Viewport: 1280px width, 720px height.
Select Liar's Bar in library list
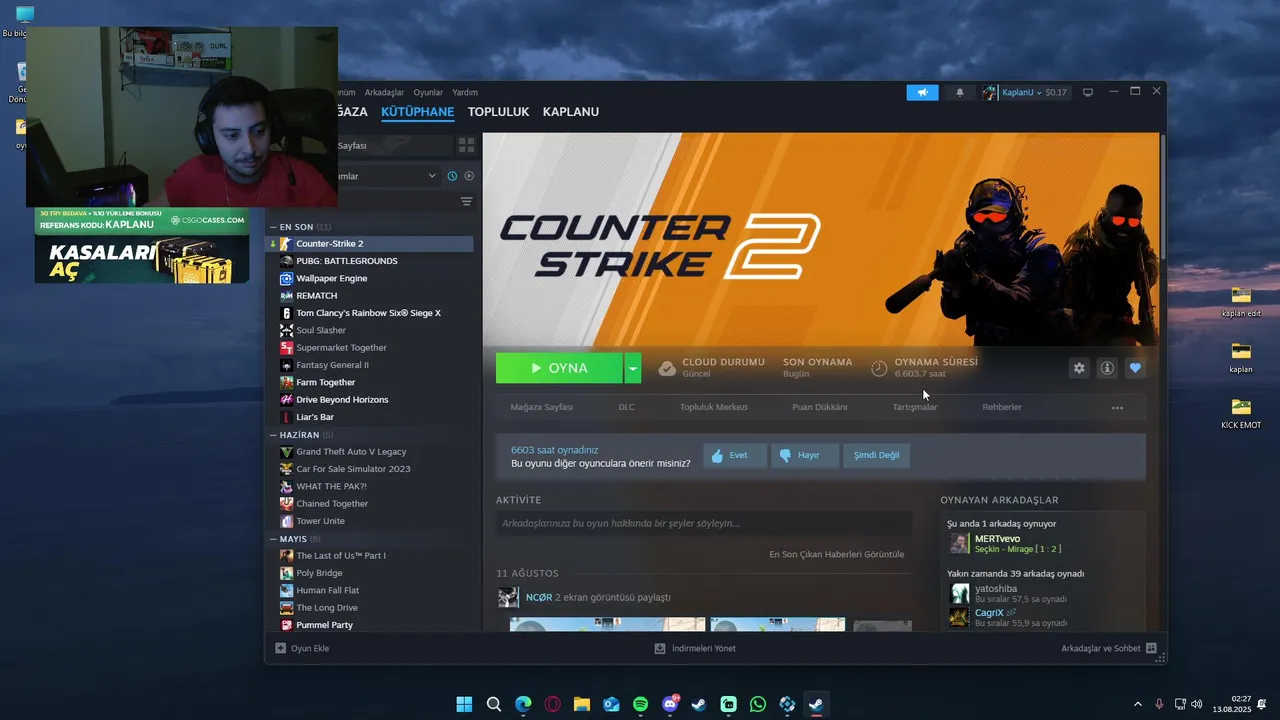371,417
